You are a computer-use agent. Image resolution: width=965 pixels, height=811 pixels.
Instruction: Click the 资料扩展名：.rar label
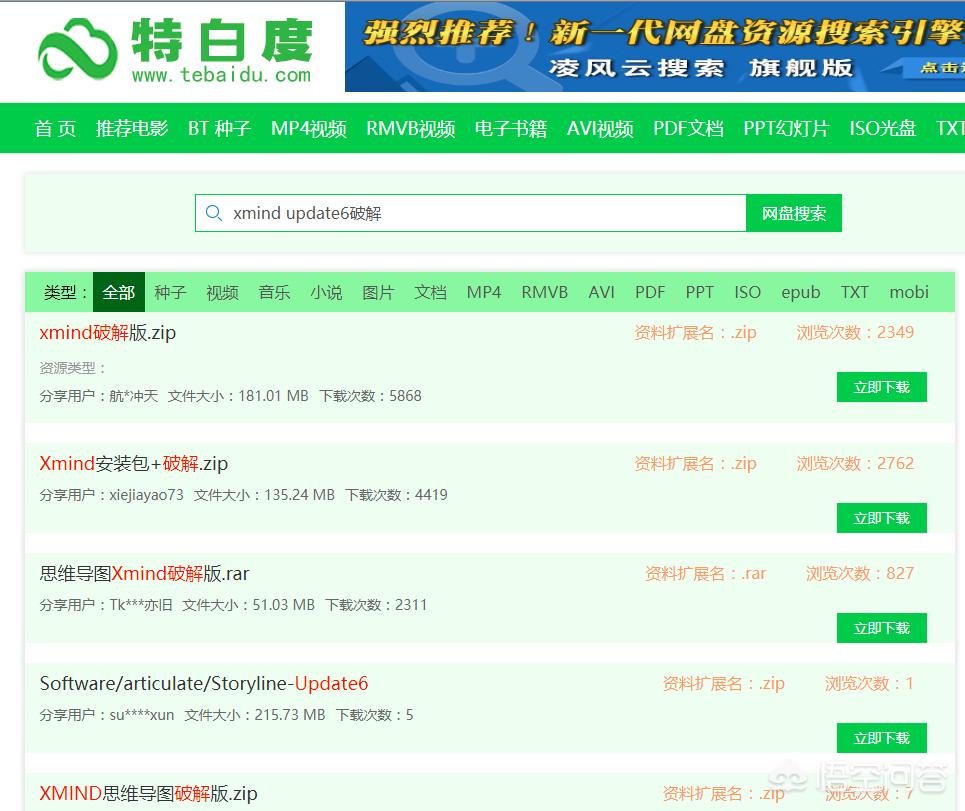705,573
